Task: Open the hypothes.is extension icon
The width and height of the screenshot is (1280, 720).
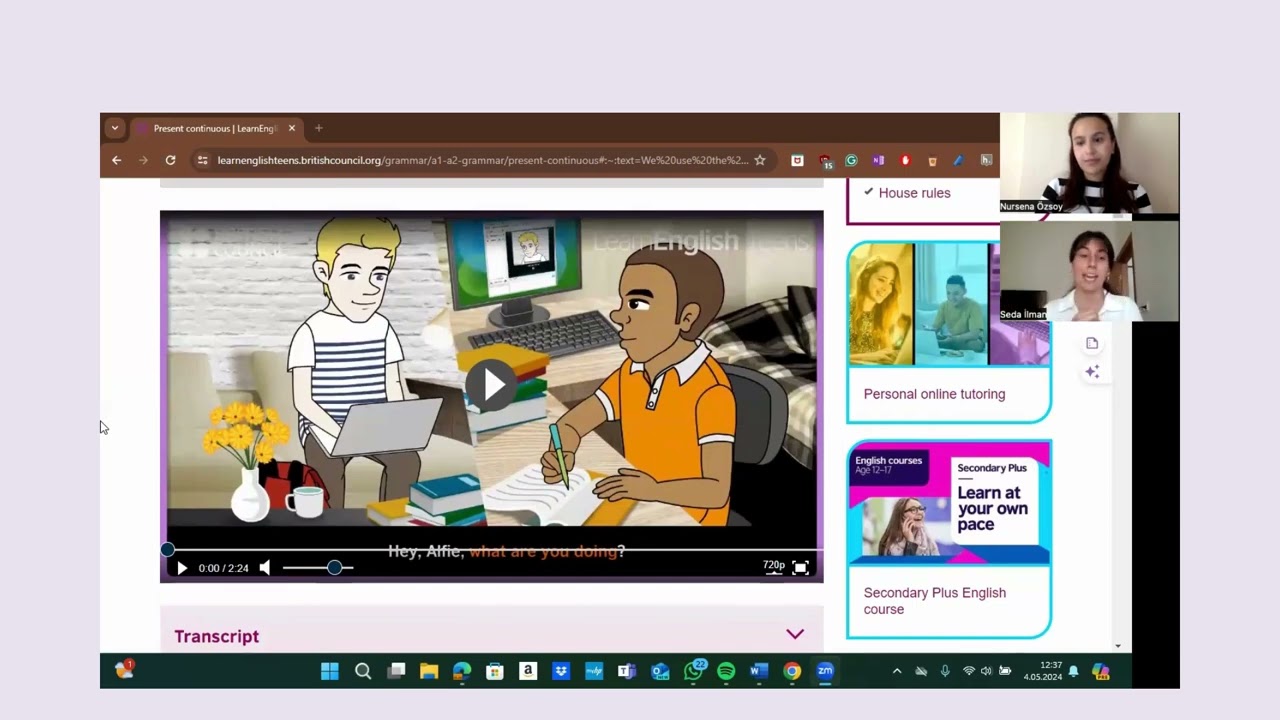Action: [x=986, y=160]
